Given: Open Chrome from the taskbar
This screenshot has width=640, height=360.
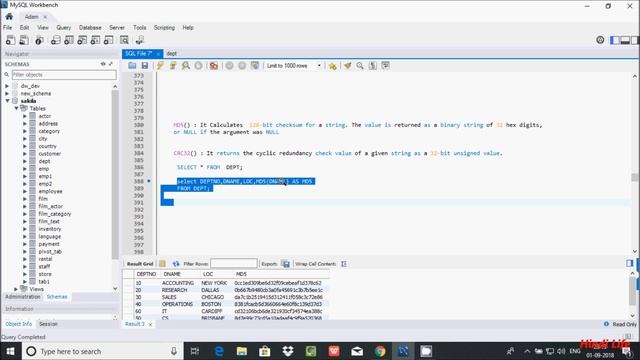Looking at the screenshot, I should point(380,351).
